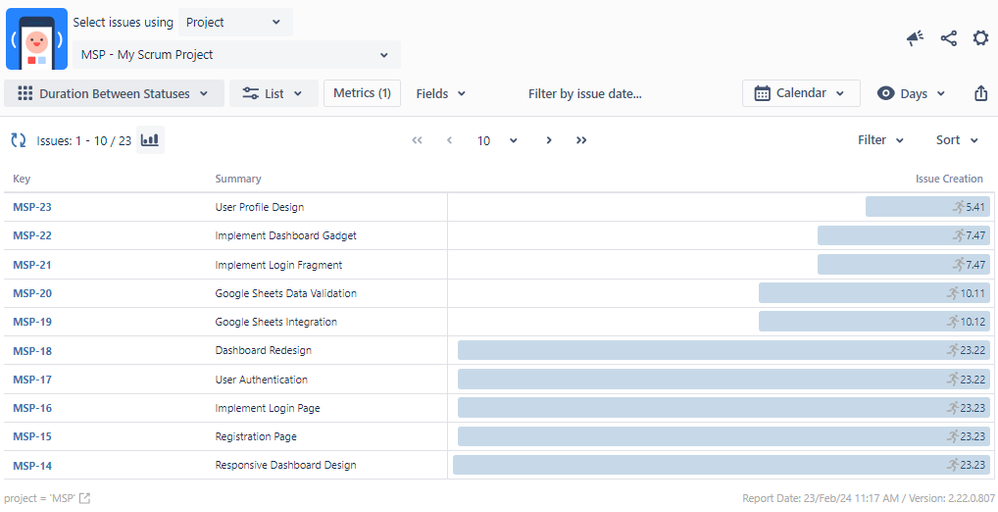
Task: Open the Project selection type dropdown
Action: click(x=235, y=22)
